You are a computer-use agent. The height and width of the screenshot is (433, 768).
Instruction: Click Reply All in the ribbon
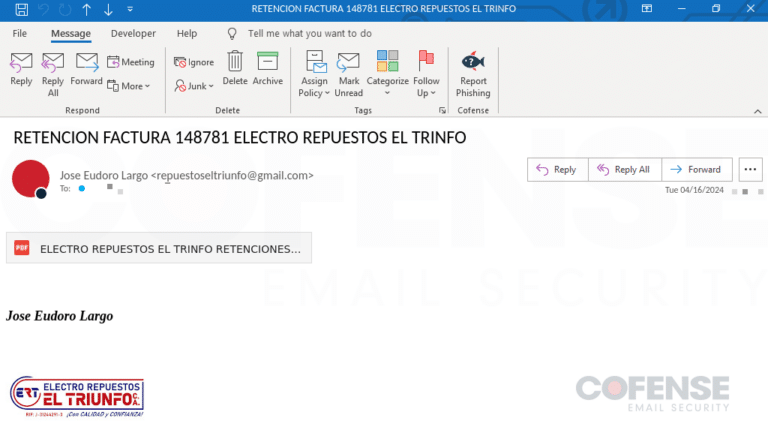53,74
